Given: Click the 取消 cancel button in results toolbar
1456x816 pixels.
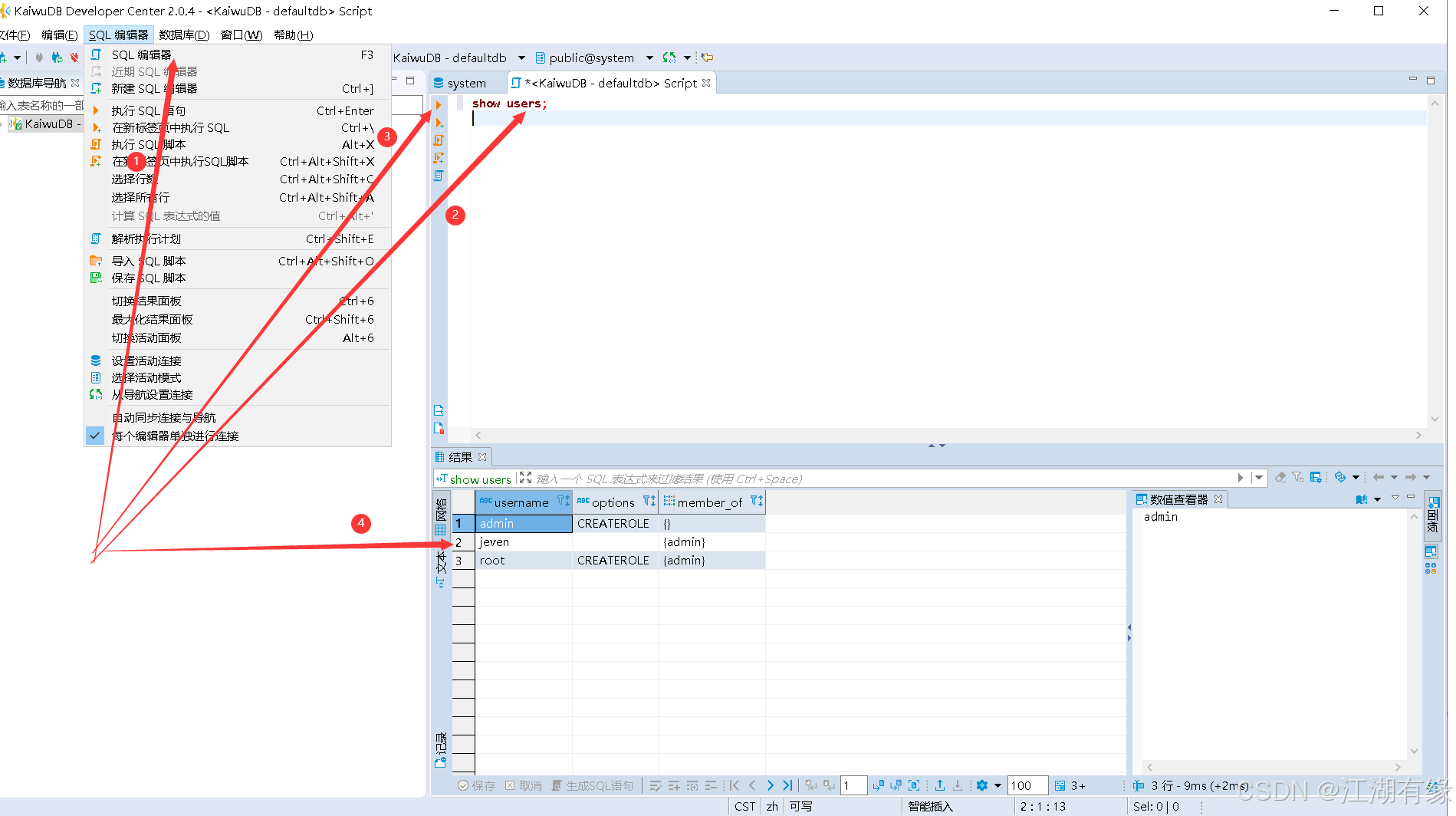Looking at the screenshot, I should [524, 785].
